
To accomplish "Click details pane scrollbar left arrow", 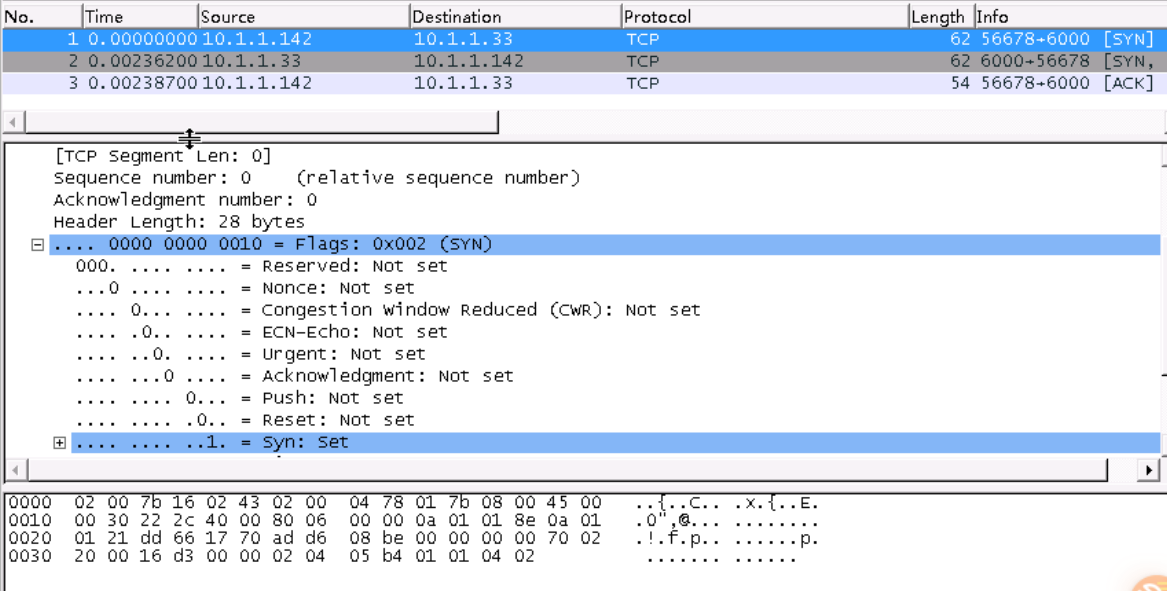I will click(x=12, y=470).
